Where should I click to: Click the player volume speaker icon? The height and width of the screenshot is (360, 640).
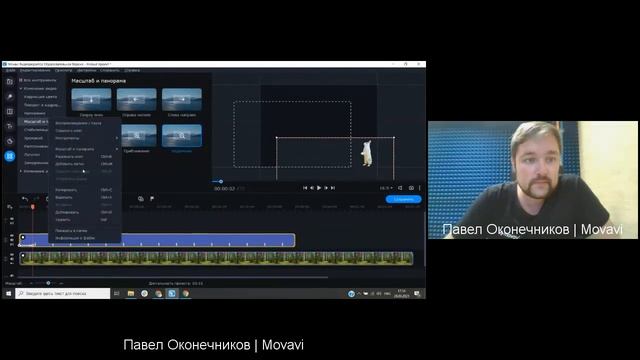(400, 188)
